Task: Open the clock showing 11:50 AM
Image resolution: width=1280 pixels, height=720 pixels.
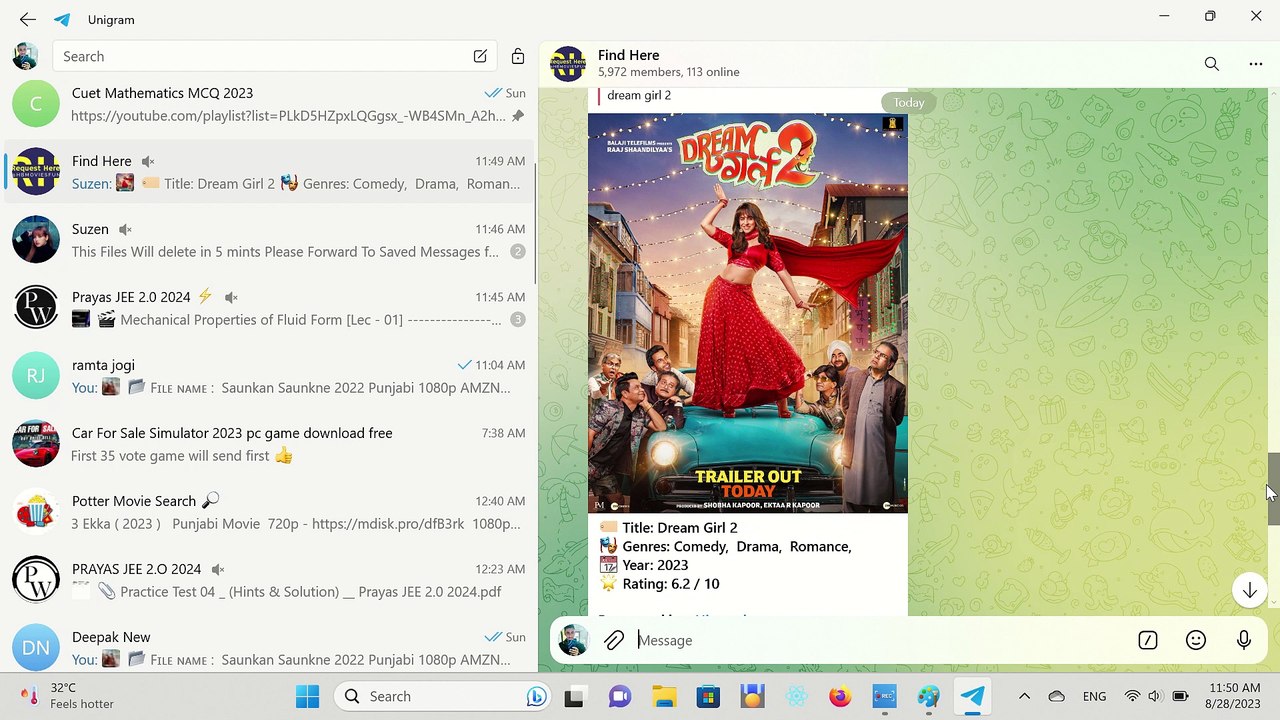Action: coord(1234,696)
